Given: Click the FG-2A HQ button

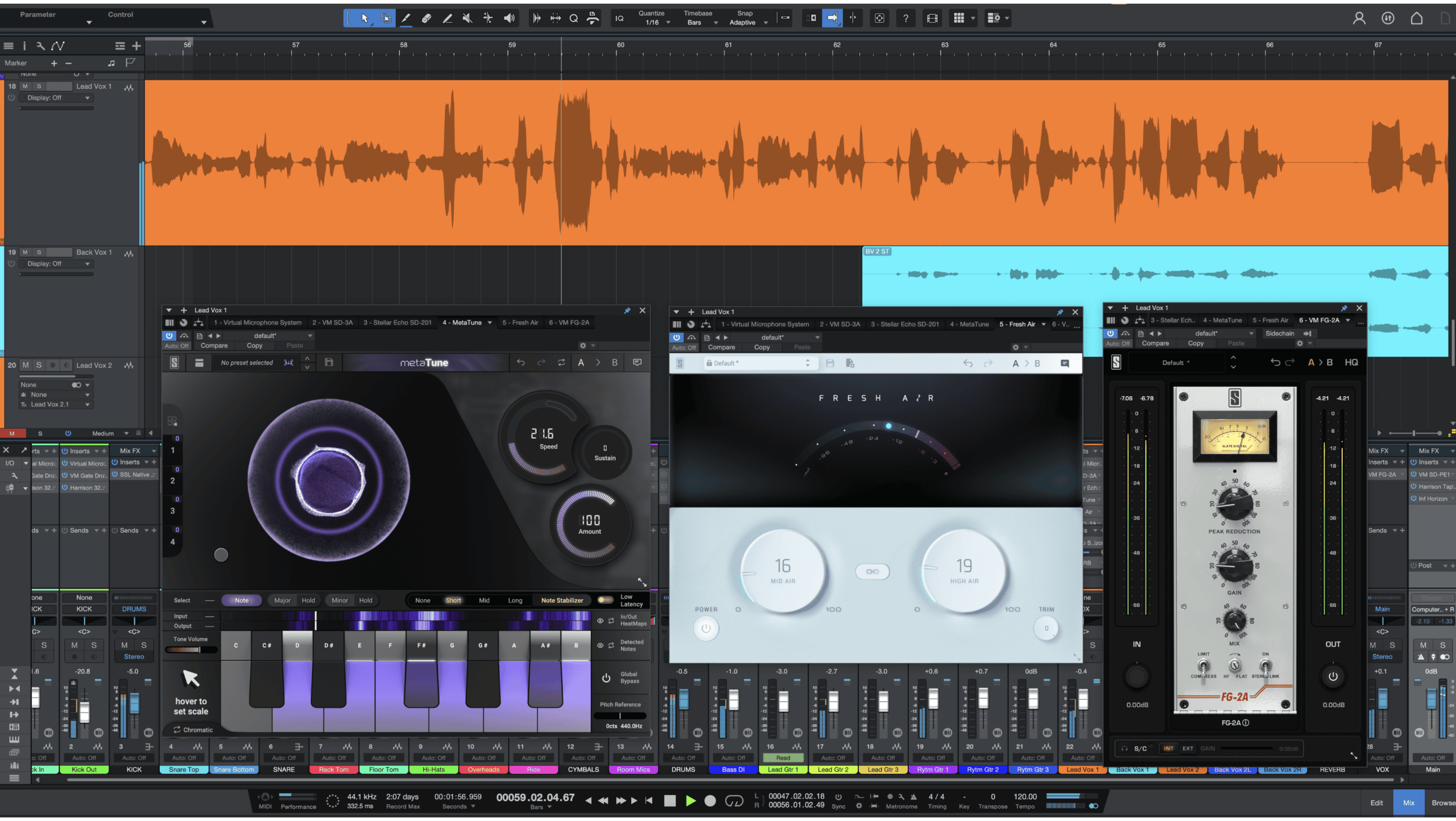Looking at the screenshot, I should (x=1351, y=362).
